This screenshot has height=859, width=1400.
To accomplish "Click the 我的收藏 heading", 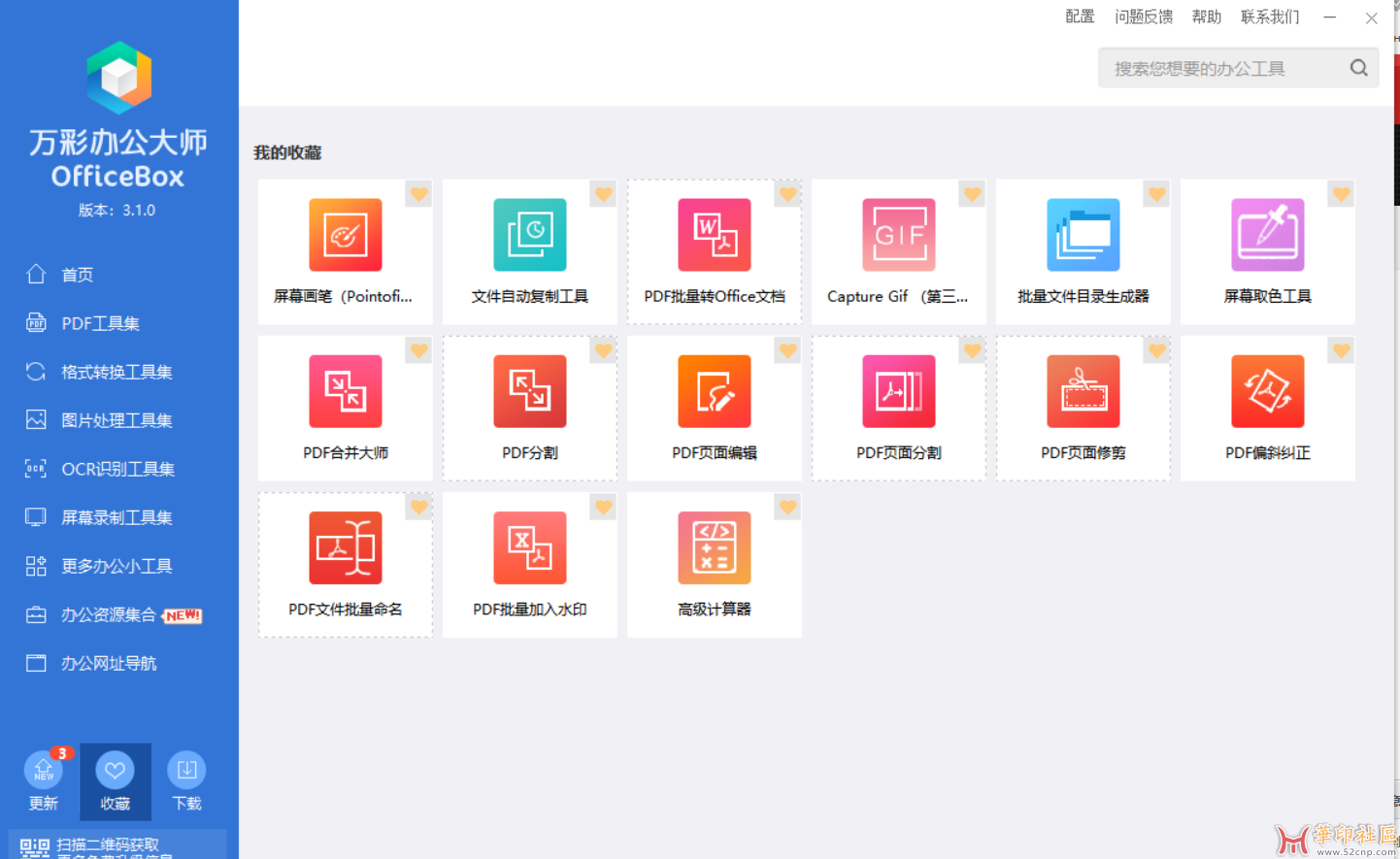I will coord(287,152).
